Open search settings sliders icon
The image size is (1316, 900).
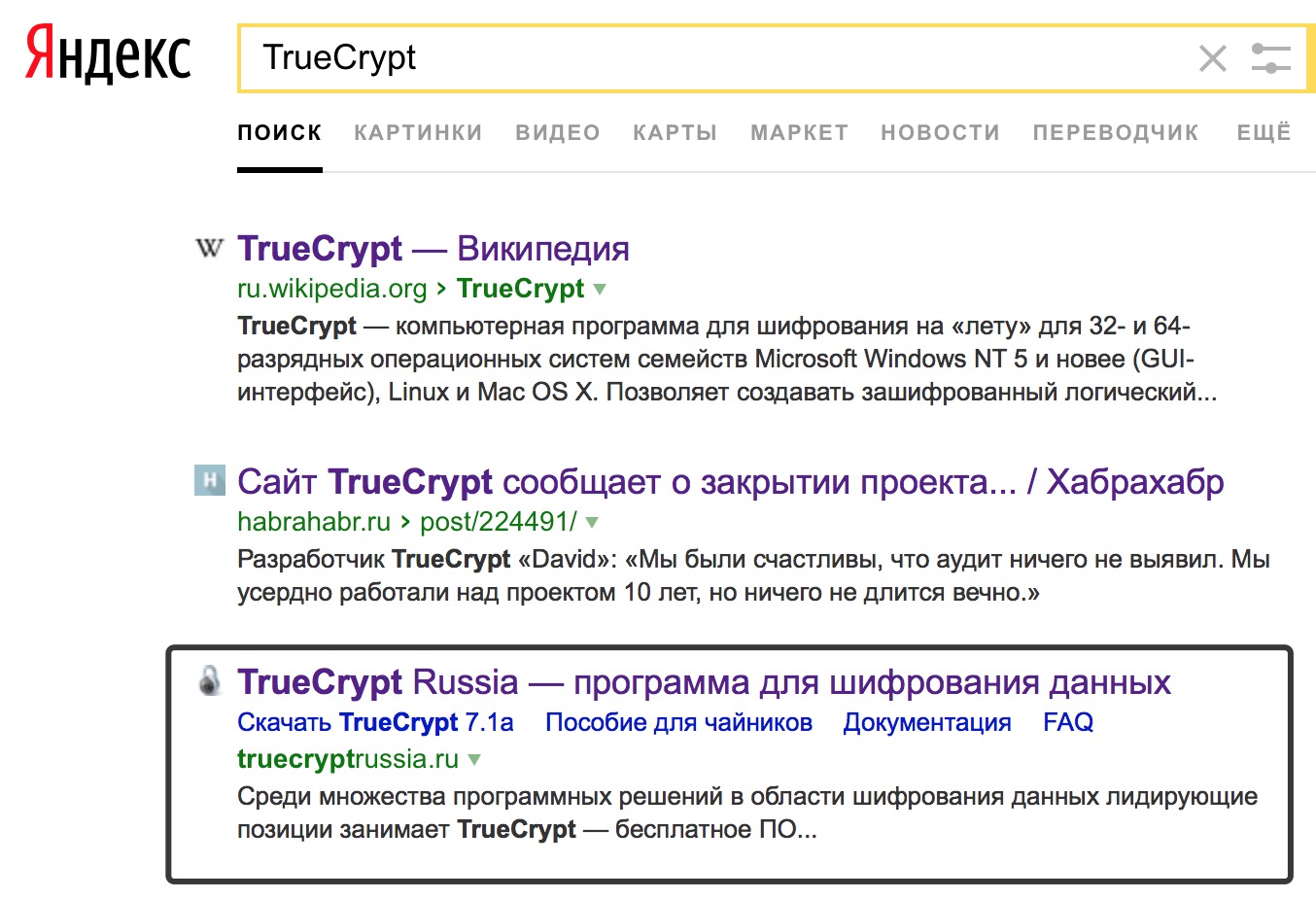[x=1270, y=58]
